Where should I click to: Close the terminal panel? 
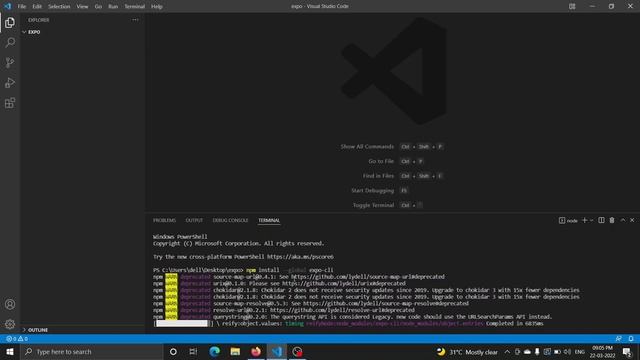[x=632, y=220]
